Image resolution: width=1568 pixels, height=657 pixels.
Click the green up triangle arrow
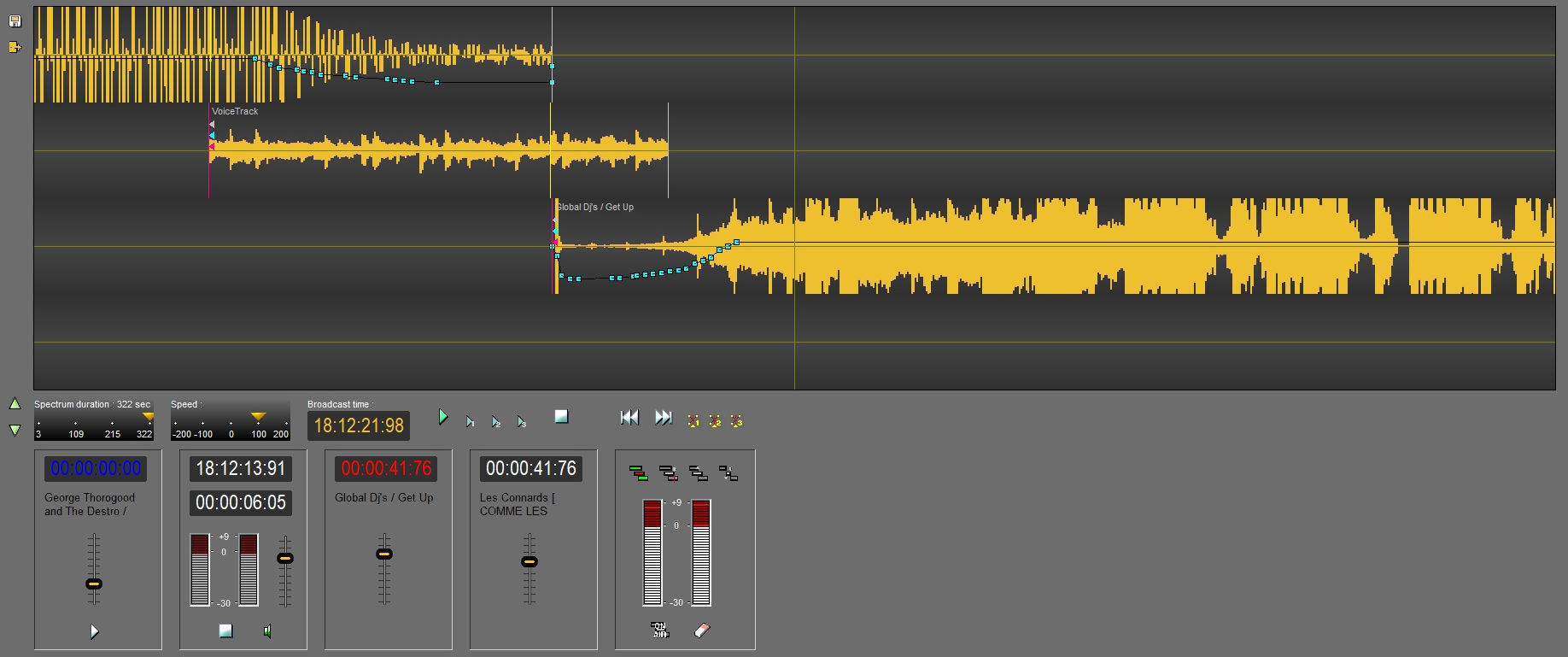[x=15, y=403]
